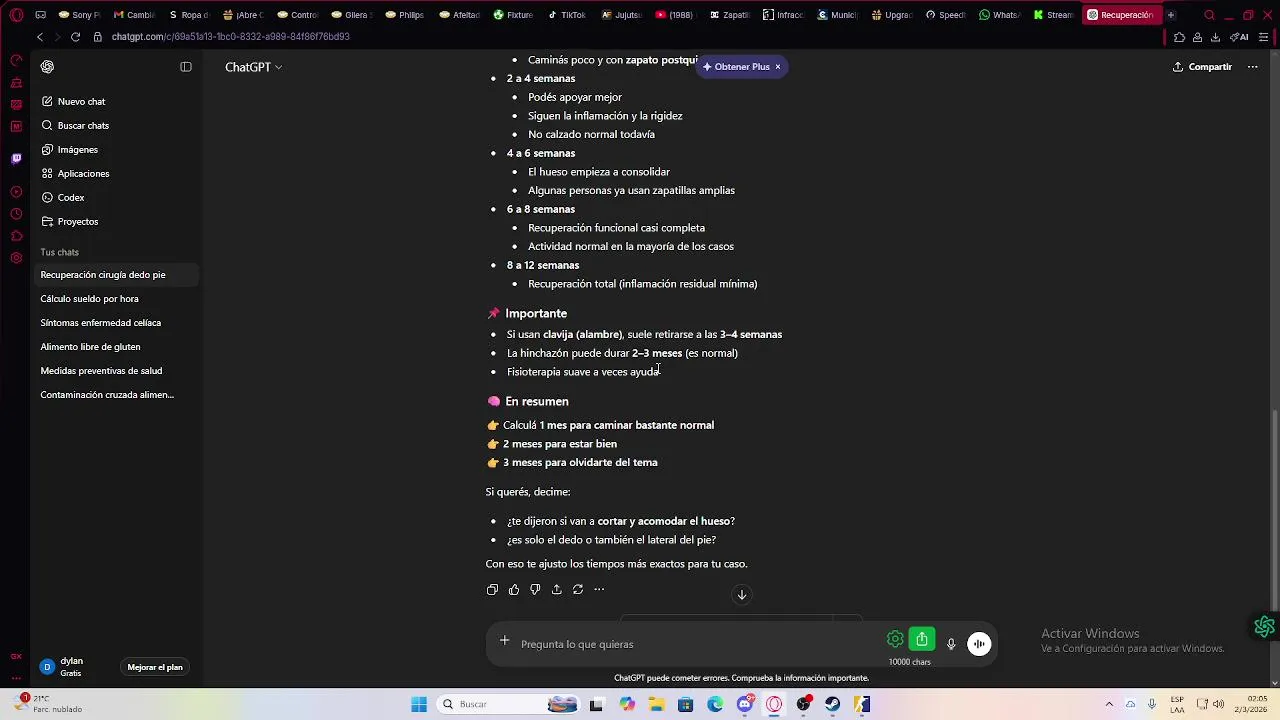Open chat Cálculo sueldo por hora

(118, 299)
